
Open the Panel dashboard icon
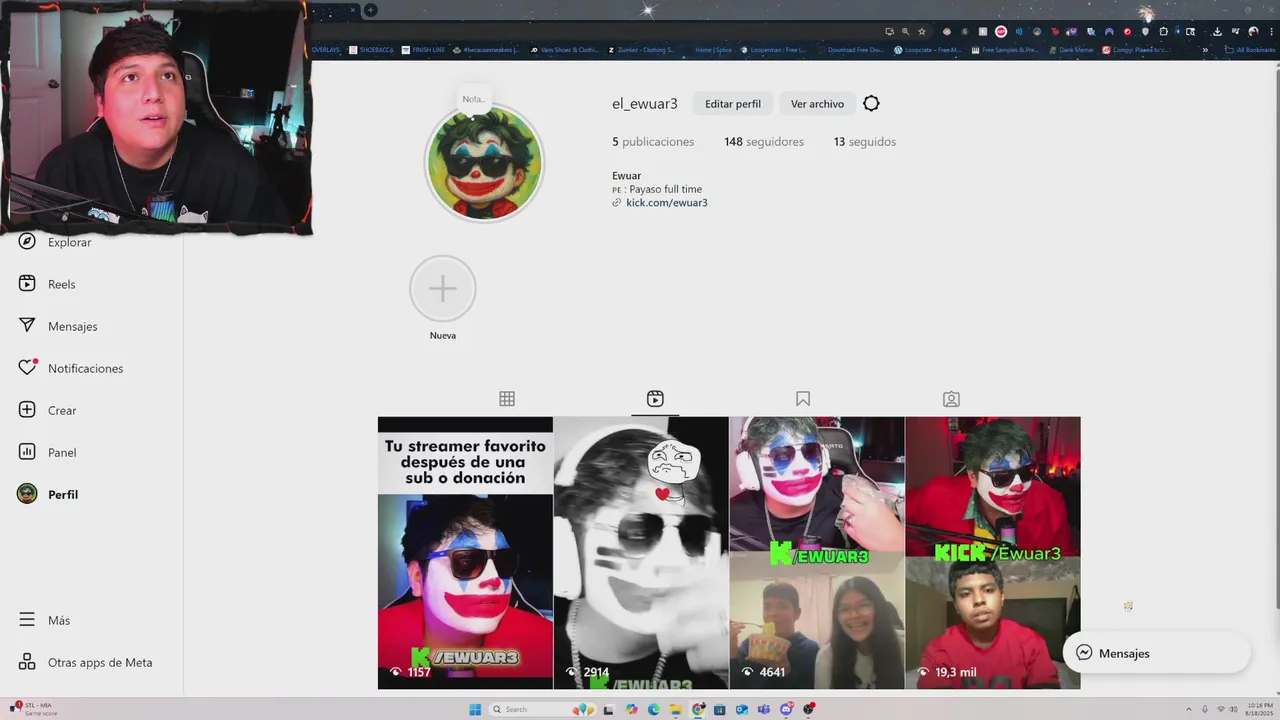point(27,452)
